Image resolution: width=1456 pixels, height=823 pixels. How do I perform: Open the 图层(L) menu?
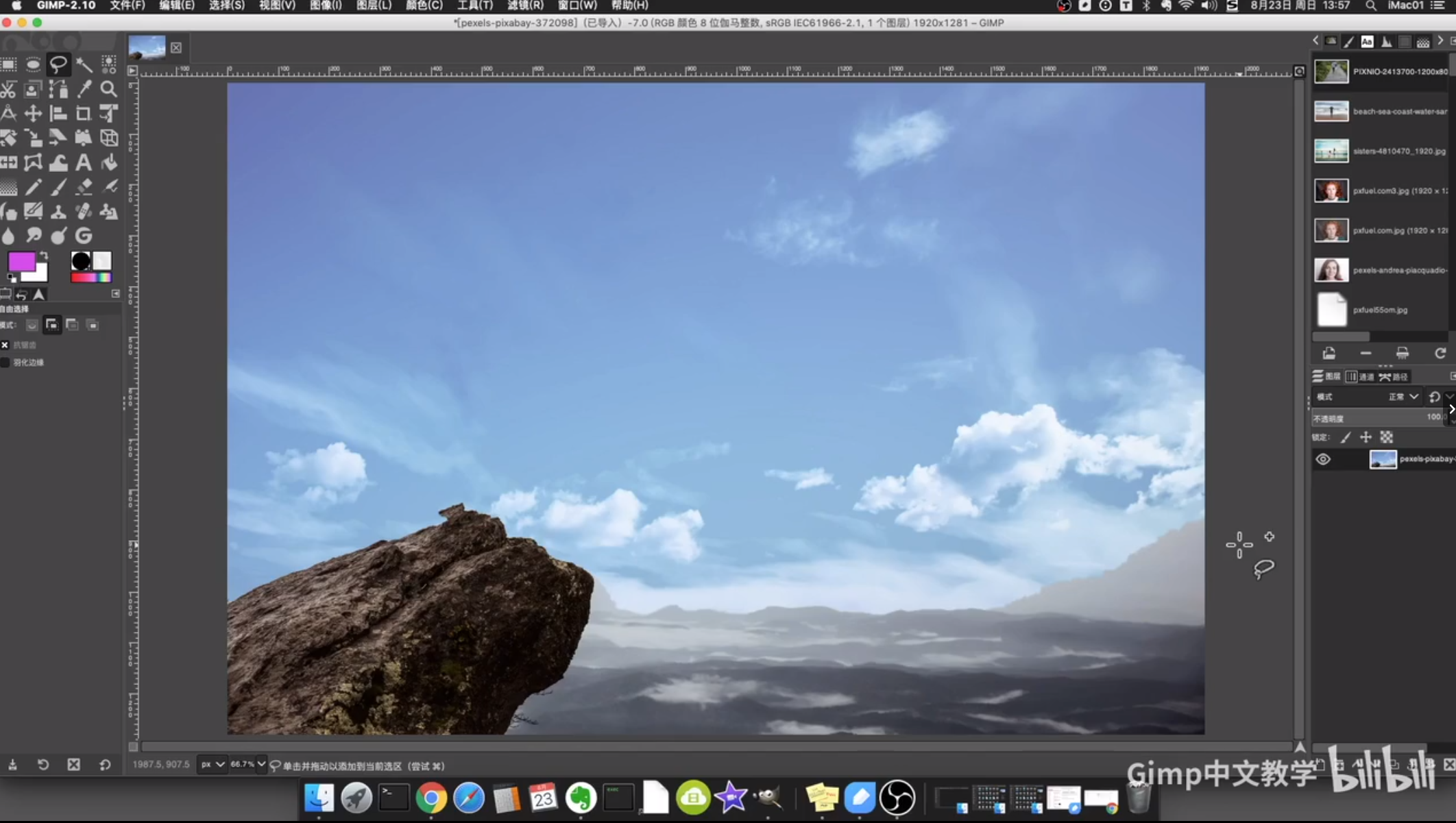pyautogui.click(x=374, y=5)
